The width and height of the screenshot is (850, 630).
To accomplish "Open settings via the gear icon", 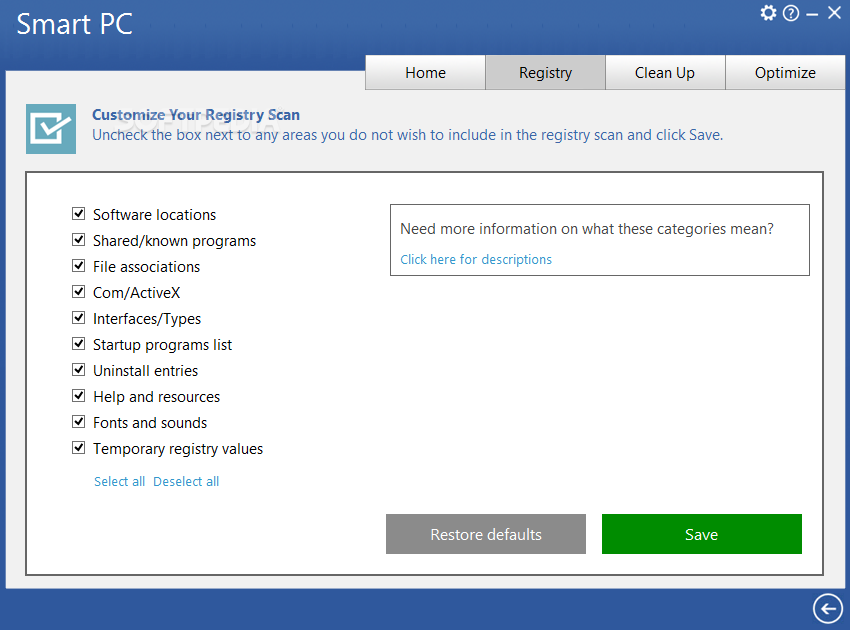I will click(x=768, y=12).
